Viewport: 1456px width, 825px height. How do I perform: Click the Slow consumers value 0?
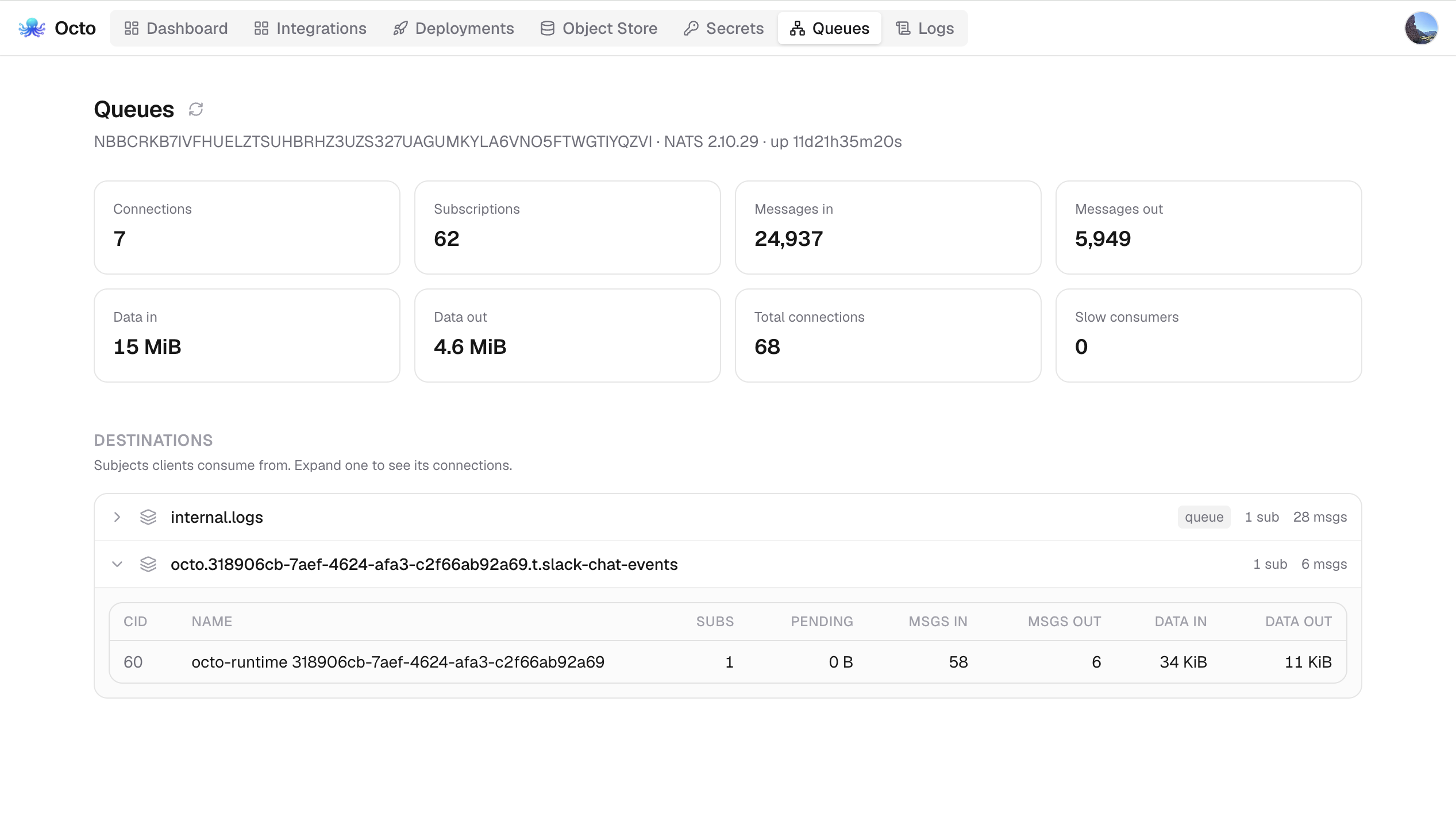tap(1081, 346)
